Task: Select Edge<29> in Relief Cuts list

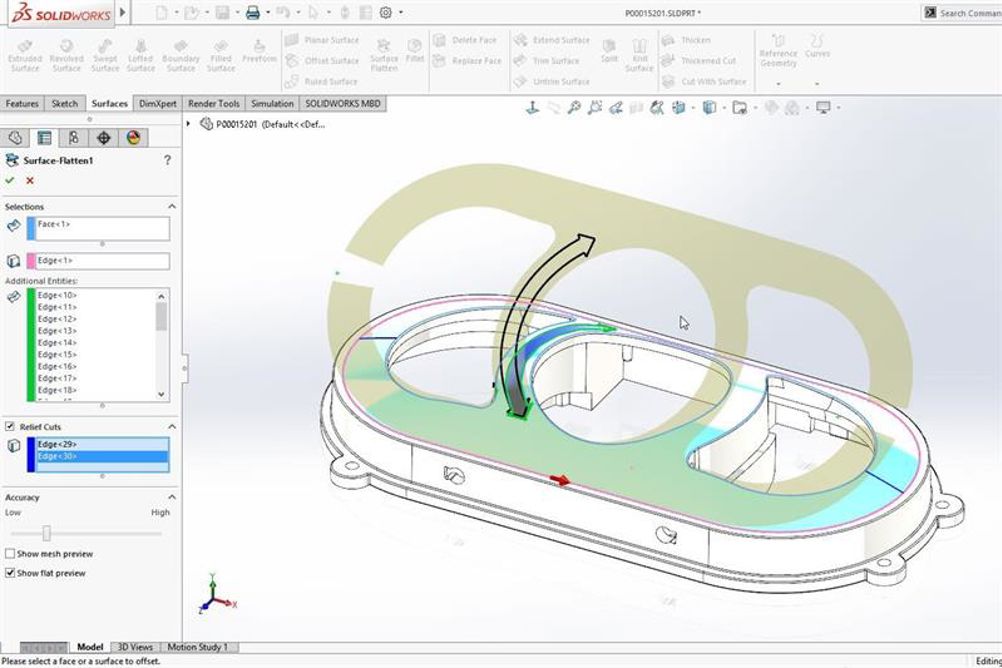Action: point(102,444)
